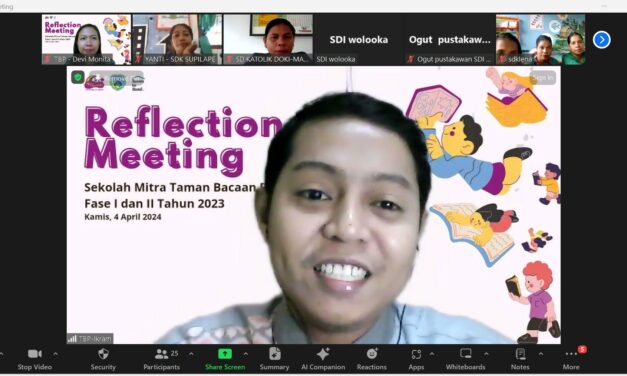The height and width of the screenshot is (376, 627).
Task: Select the Ogut pustakawan participant tile
Action: pyautogui.click(x=449, y=39)
